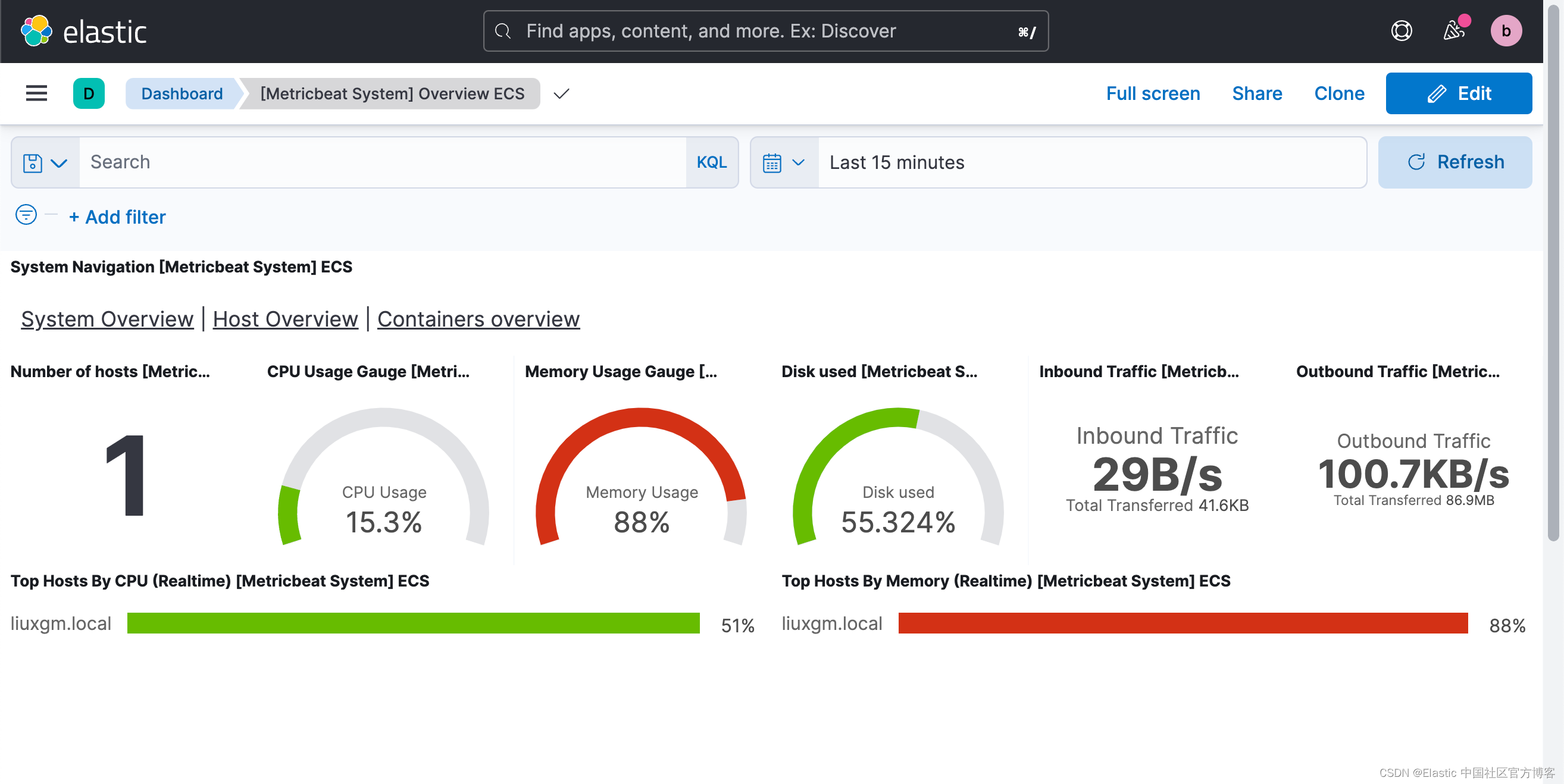The width and height of the screenshot is (1564, 784).
Task: Open the help icon in the top bar
Action: 1402,30
